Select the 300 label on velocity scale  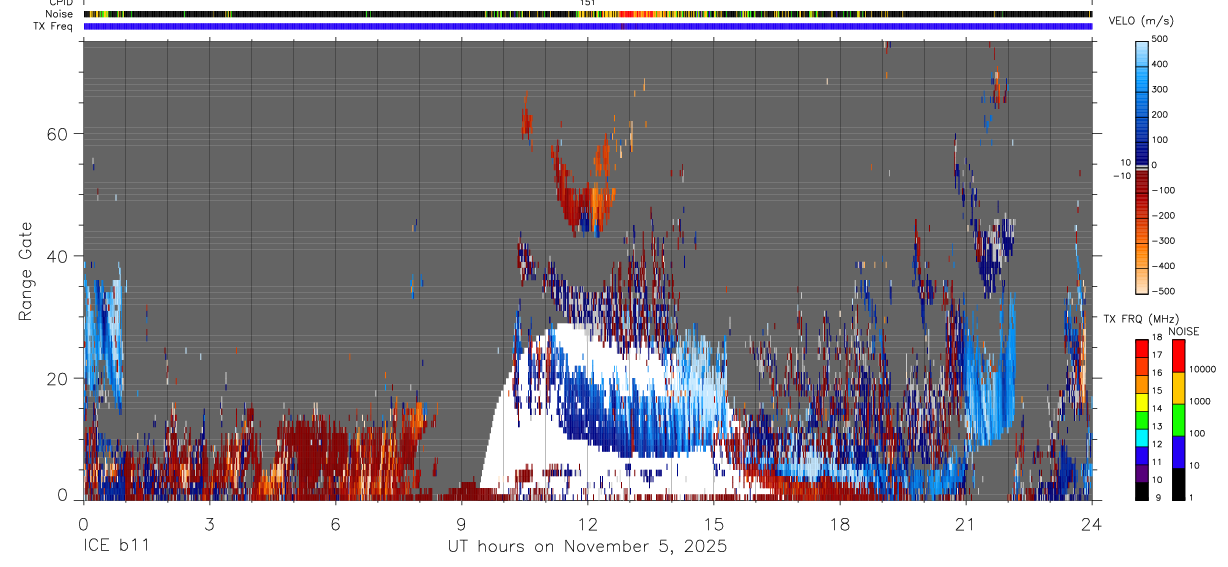pyautogui.click(x=1161, y=89)
